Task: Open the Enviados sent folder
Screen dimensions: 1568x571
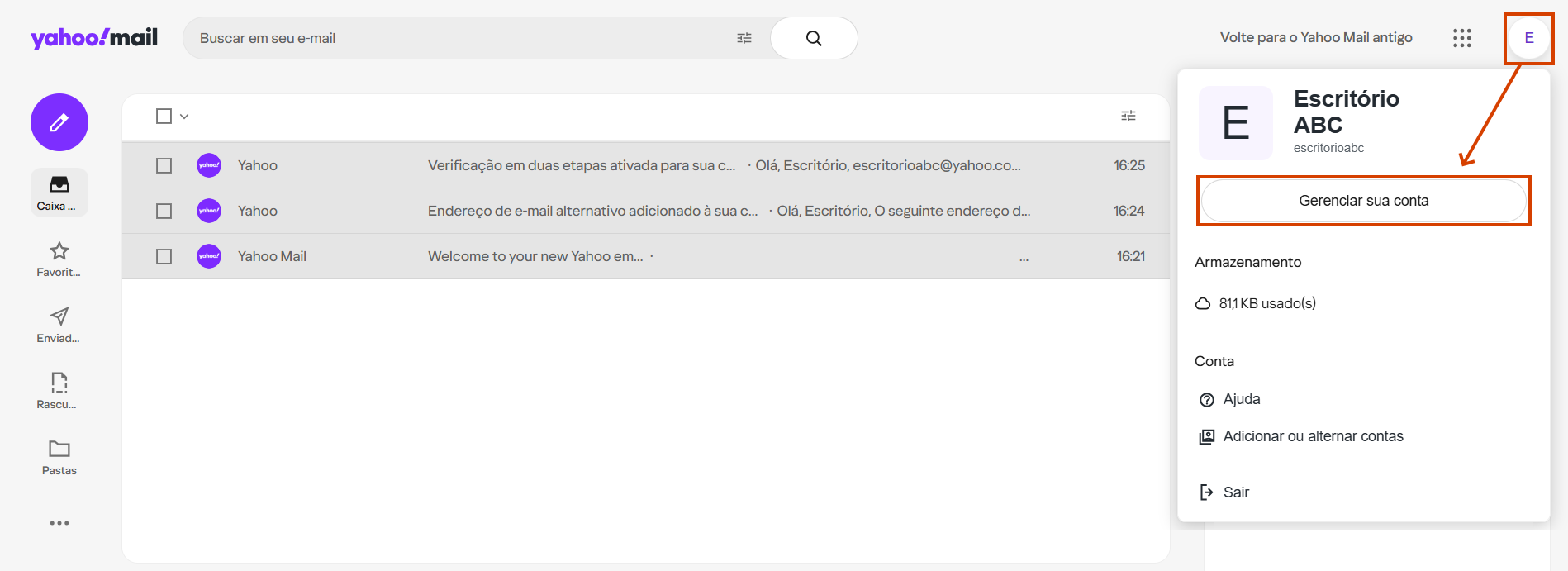Action: tap(59, 325)
